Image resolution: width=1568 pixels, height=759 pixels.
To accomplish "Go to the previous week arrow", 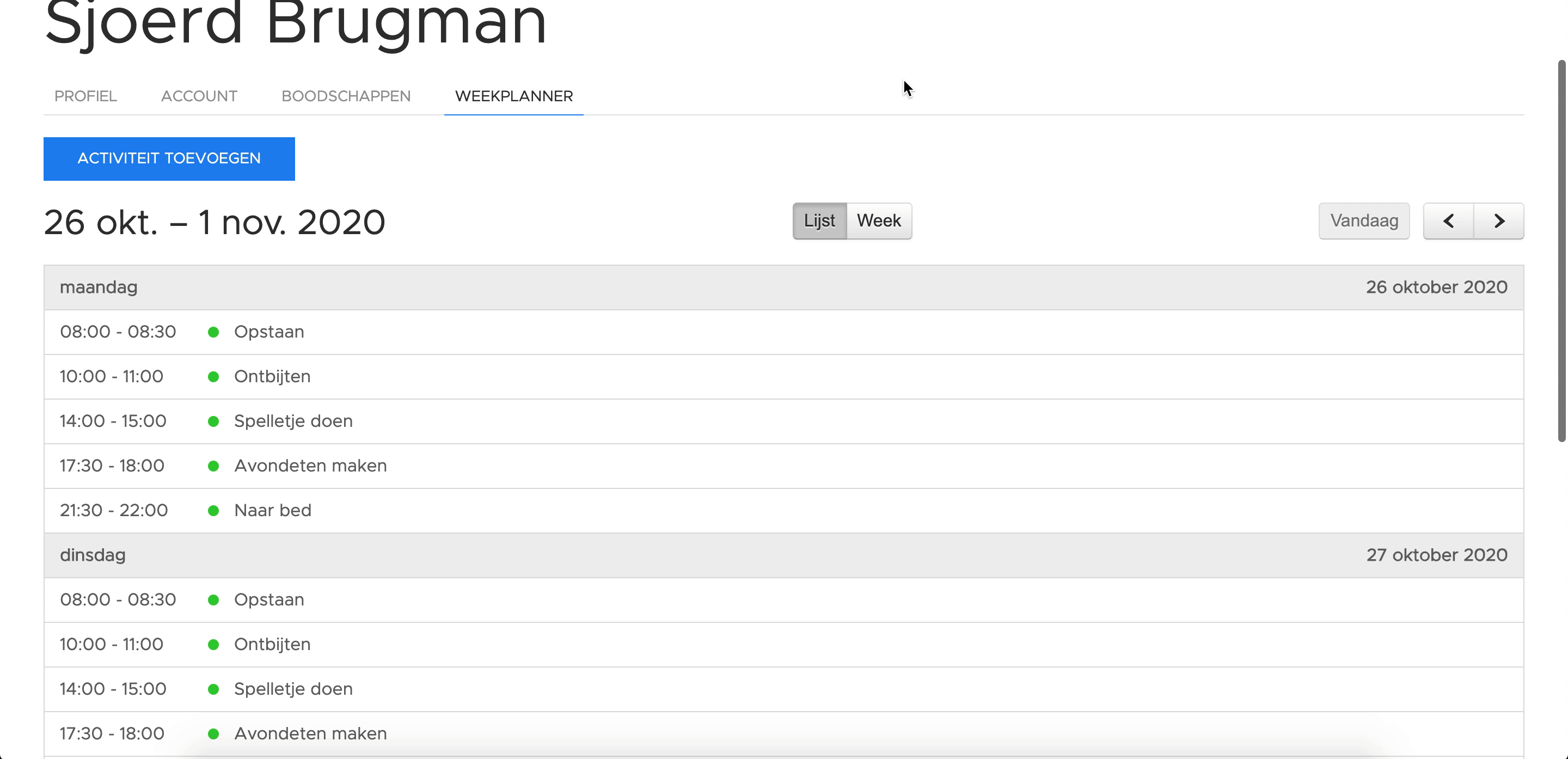I will coord(1448,221).
